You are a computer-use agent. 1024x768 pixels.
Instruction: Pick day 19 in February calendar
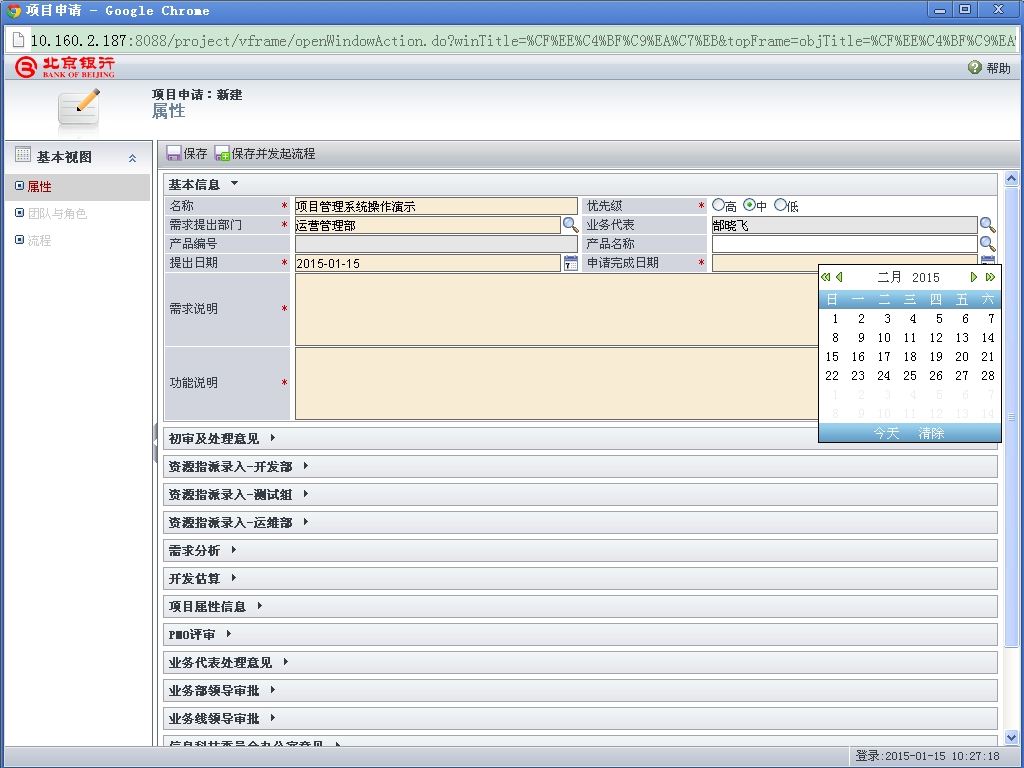click(x=936, y=357)
